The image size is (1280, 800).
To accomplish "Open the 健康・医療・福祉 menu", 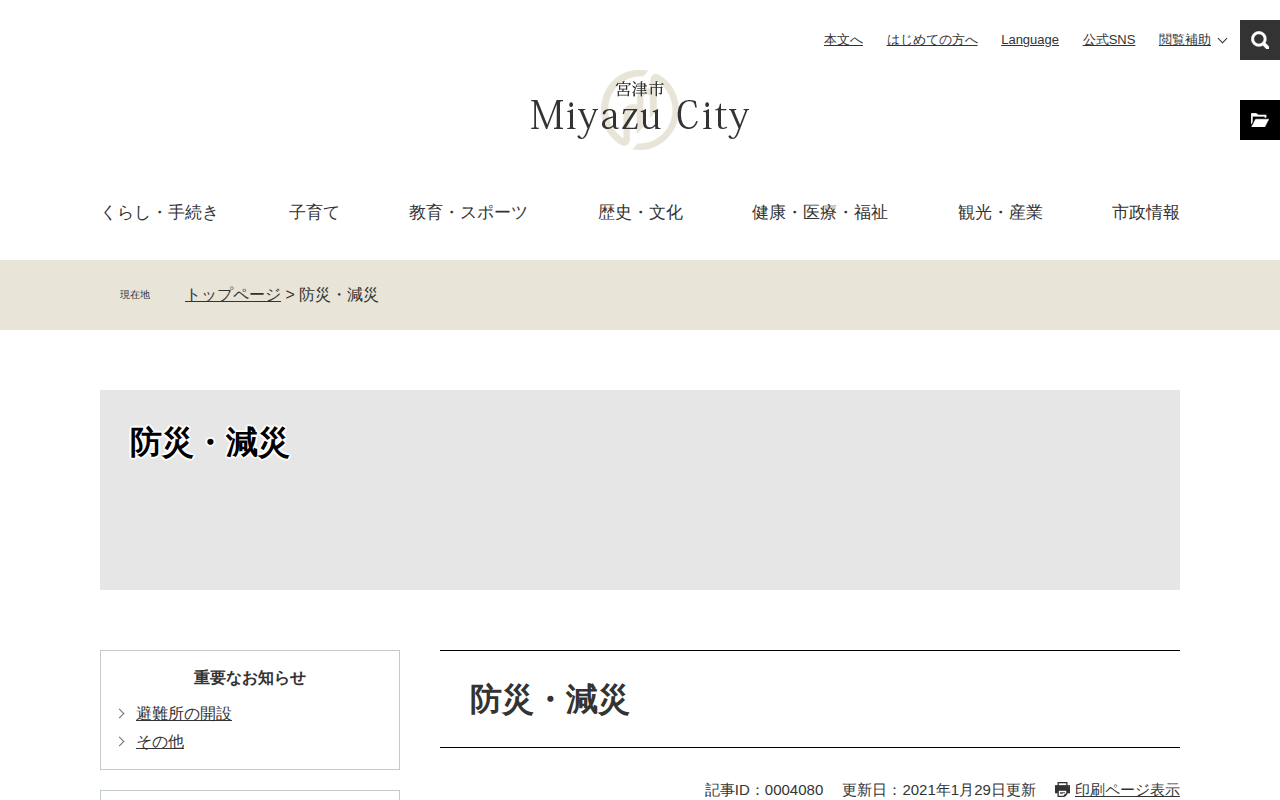I will (x=820, y=212).
